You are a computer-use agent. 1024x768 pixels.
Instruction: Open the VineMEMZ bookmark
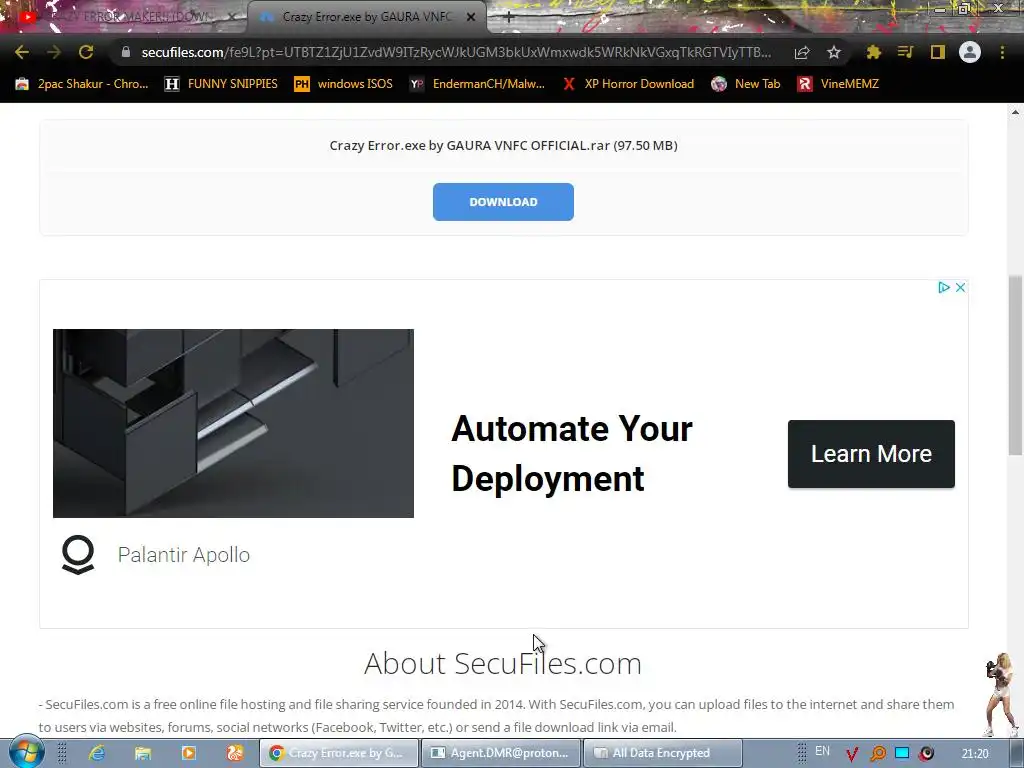(x=839, y=84)
